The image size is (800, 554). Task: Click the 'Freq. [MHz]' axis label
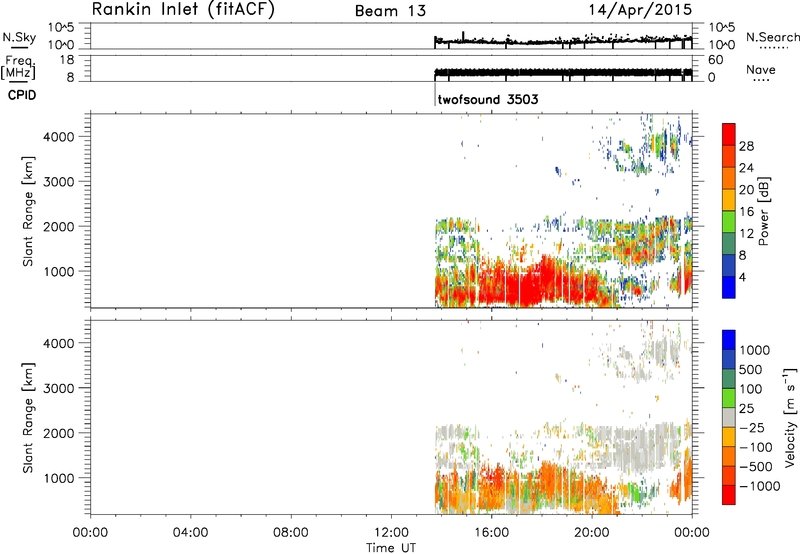[x=19, y=68]
